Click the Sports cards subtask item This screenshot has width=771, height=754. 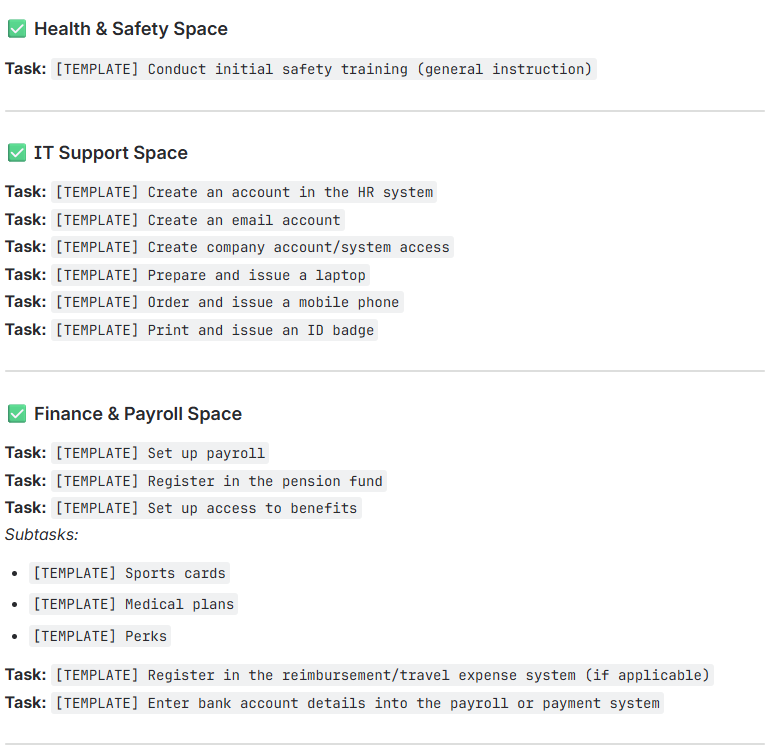(130, 573)
